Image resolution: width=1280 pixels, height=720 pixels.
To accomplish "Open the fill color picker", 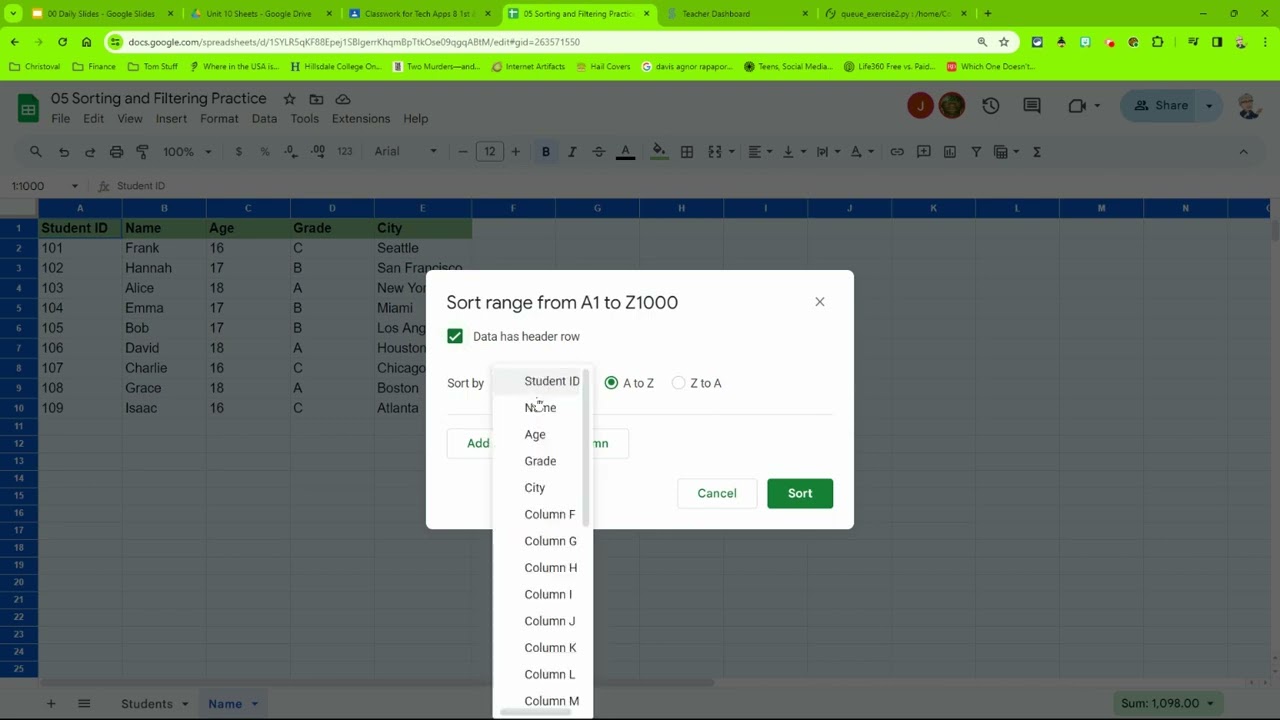I will coord(659,152).
